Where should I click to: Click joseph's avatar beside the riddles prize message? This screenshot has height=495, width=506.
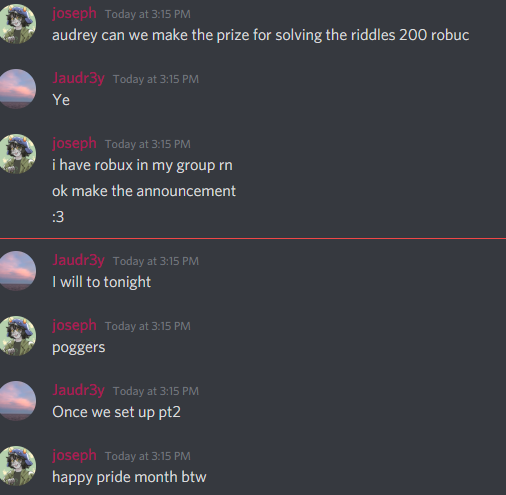pyautogui.click(x=17, y=24)
